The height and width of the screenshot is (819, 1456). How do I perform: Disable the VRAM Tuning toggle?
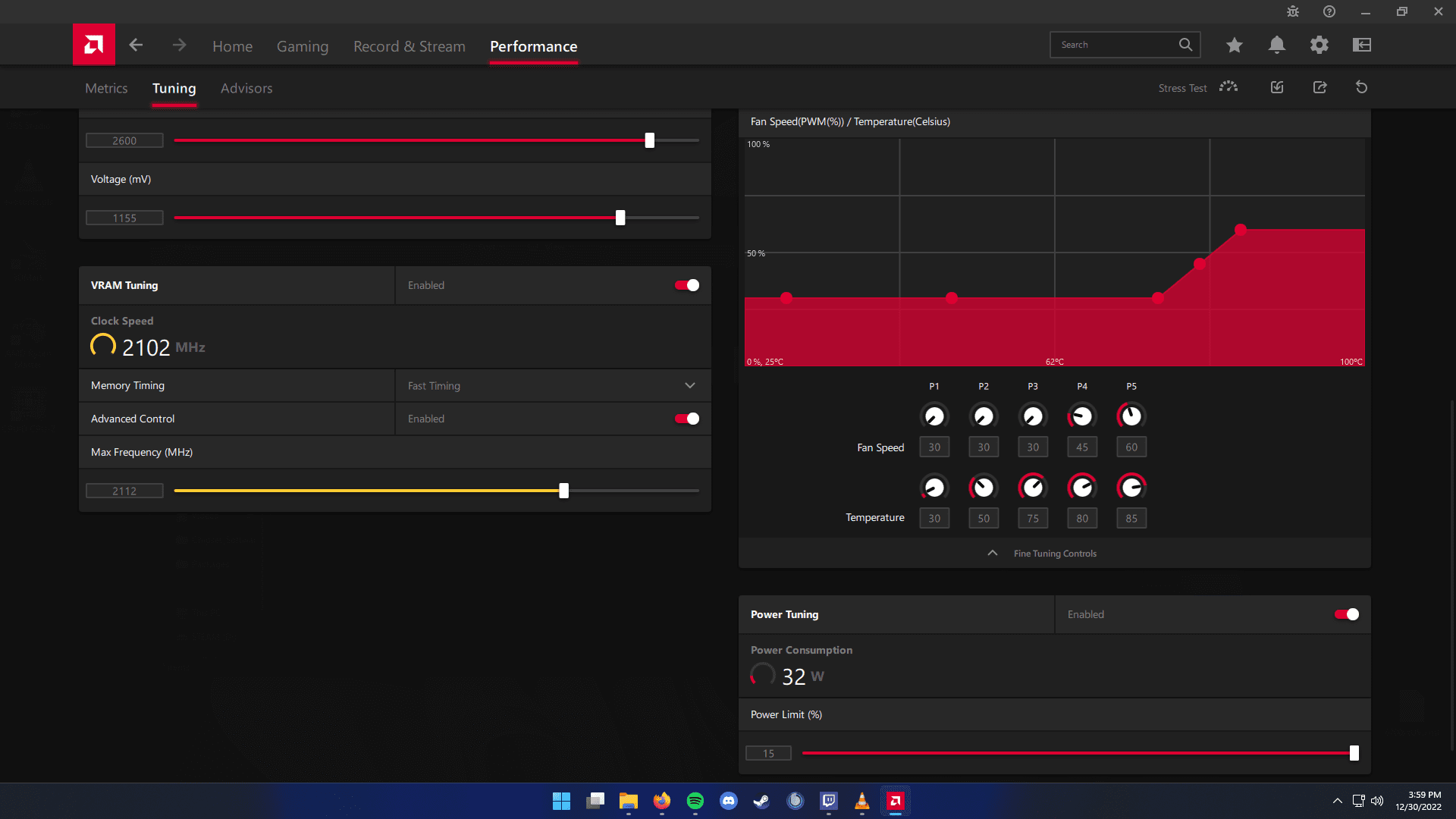coord(687,285)
